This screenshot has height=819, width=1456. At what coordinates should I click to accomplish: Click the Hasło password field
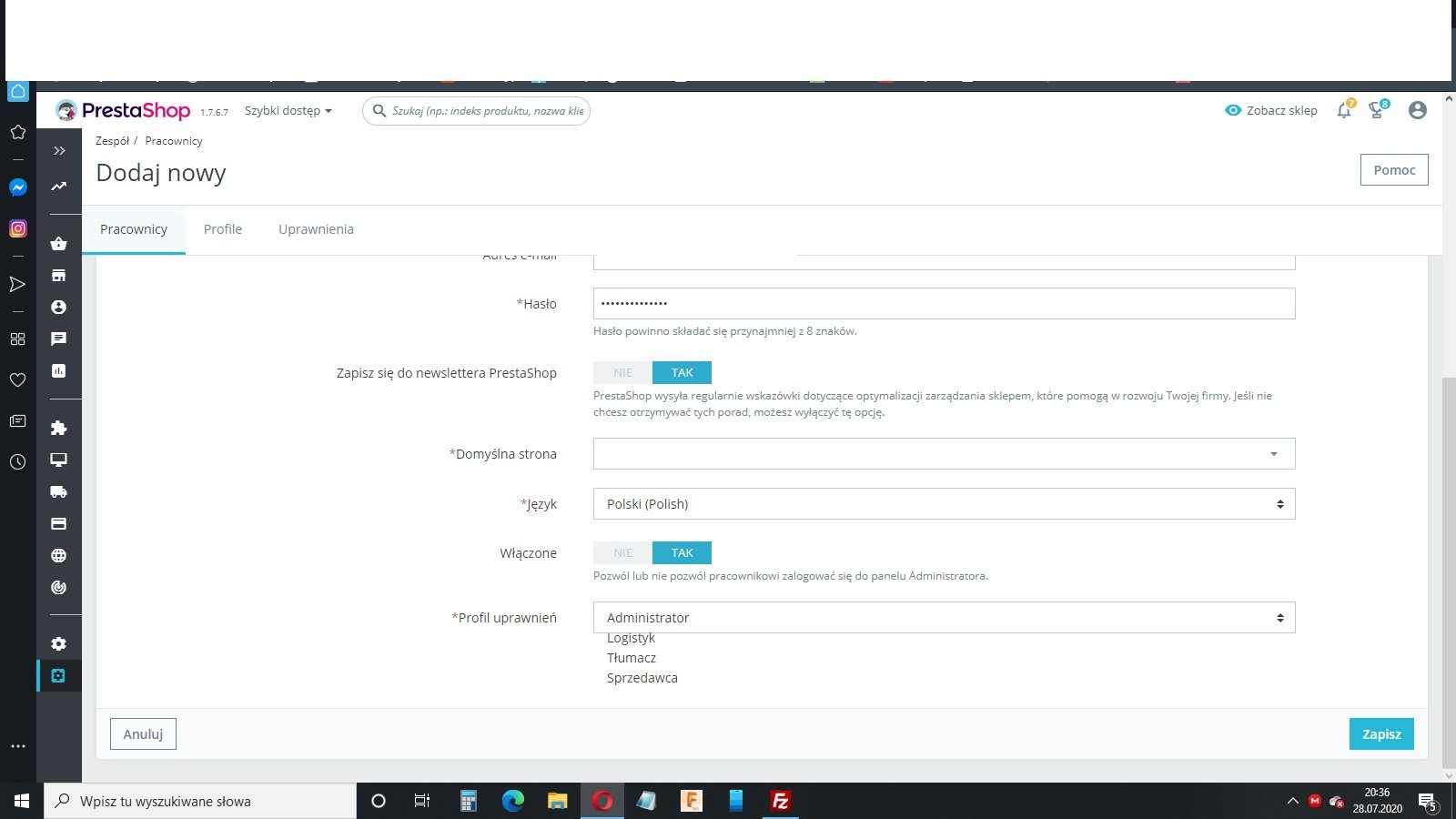(944, 303)
